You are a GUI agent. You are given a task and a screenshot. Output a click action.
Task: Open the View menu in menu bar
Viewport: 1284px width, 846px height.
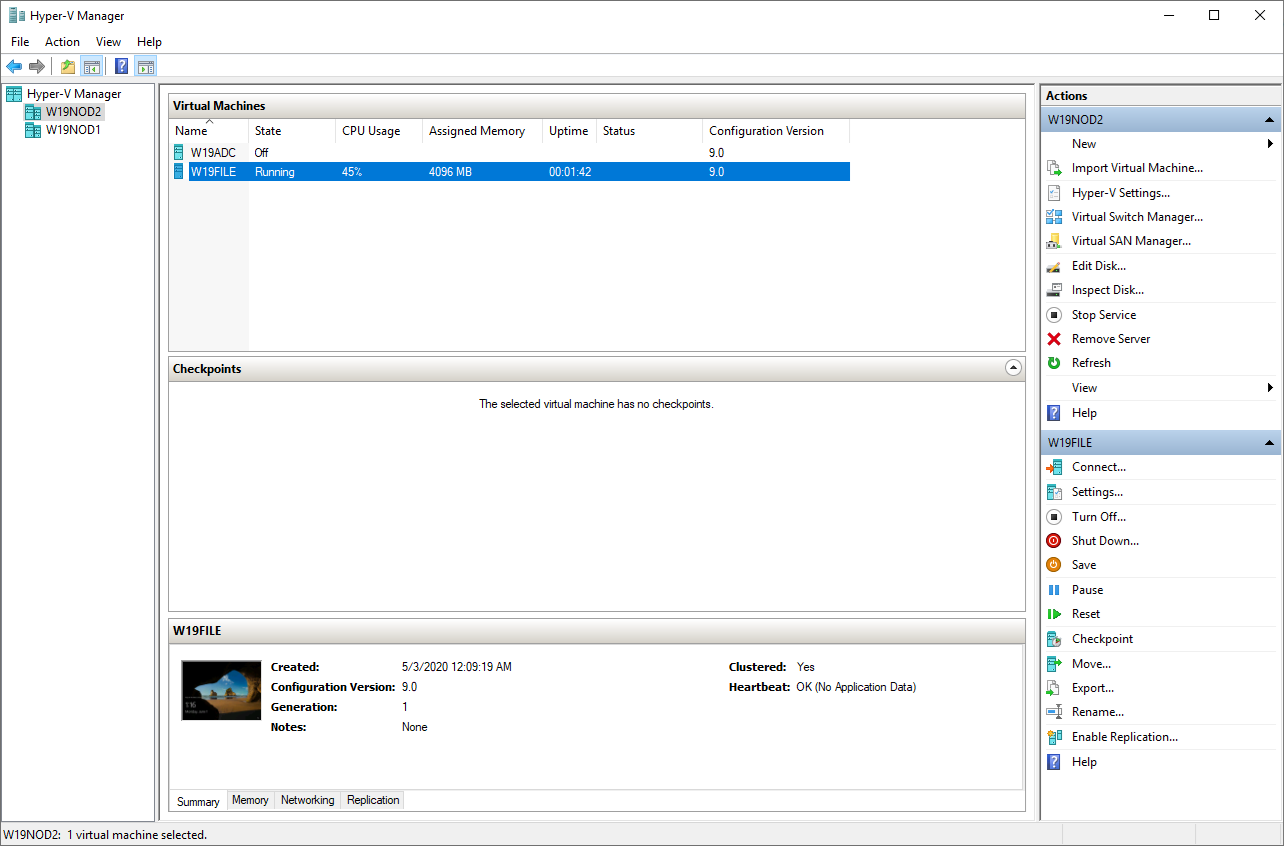108,42
